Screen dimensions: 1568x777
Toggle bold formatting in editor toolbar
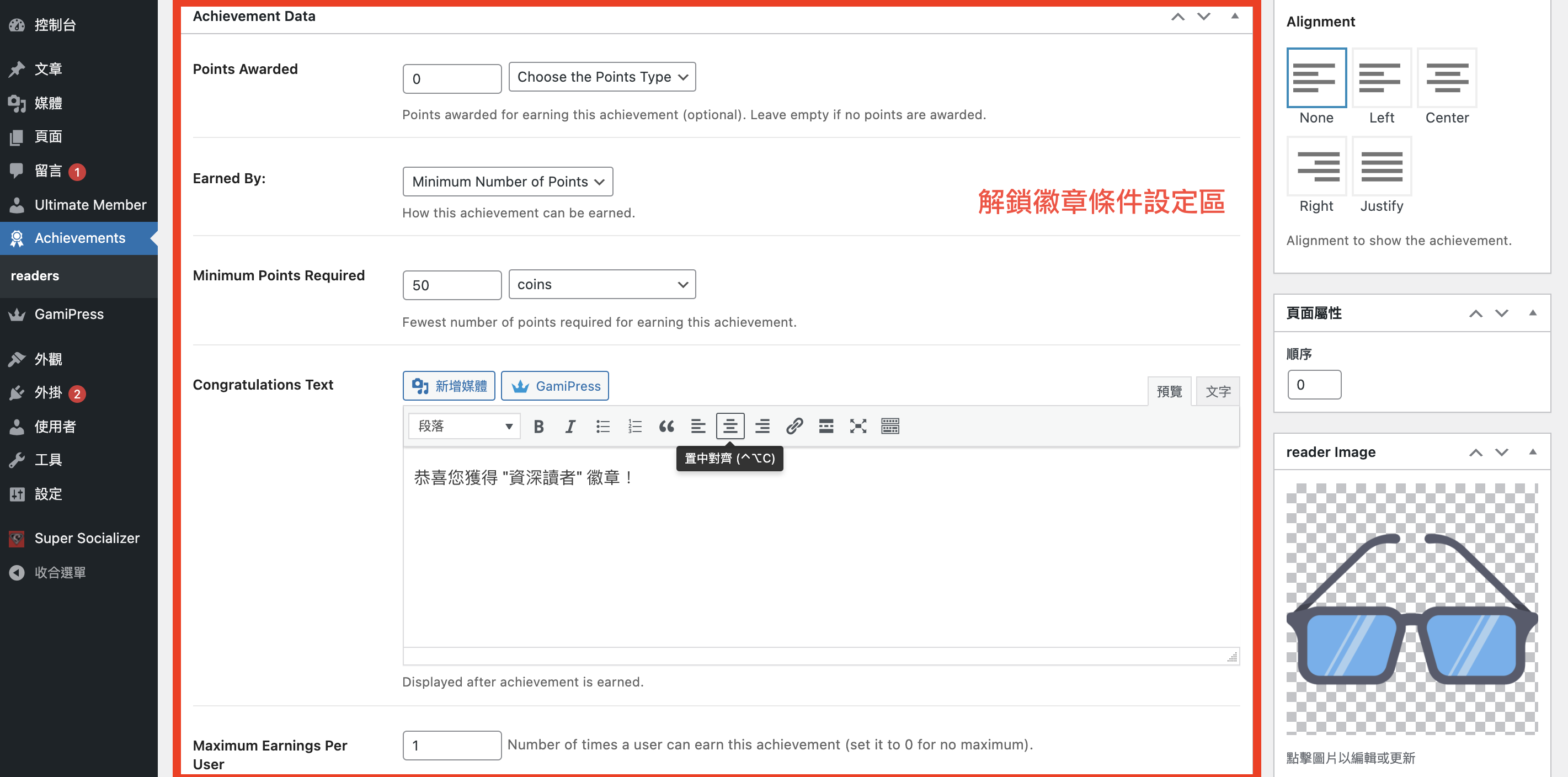[x=538, y=426]
